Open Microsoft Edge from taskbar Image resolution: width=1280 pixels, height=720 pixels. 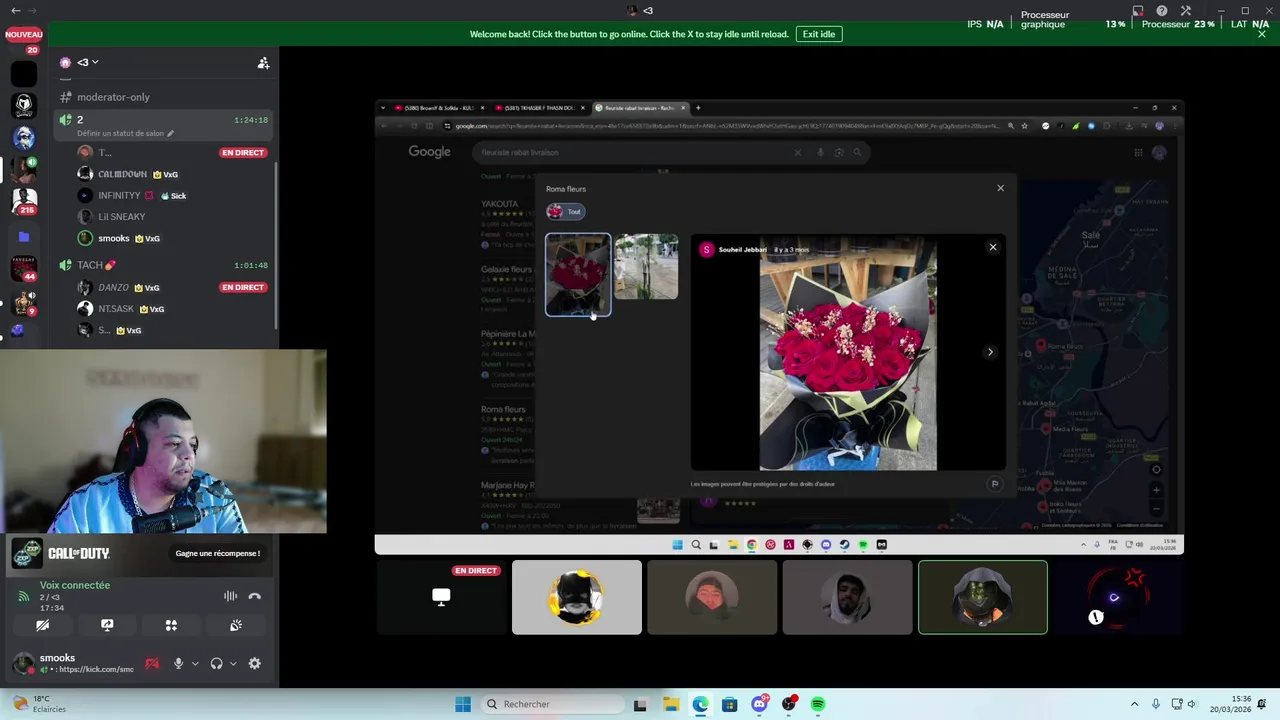700,704
